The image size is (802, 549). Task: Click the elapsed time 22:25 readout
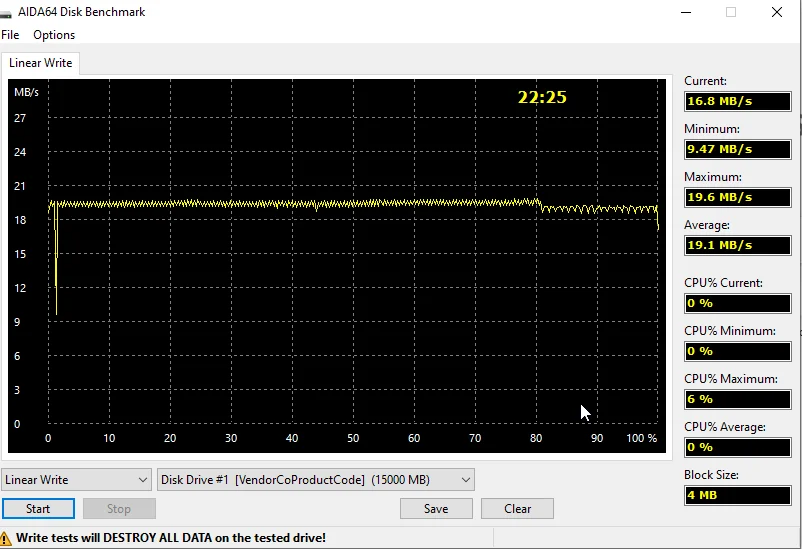click(542, 97)
